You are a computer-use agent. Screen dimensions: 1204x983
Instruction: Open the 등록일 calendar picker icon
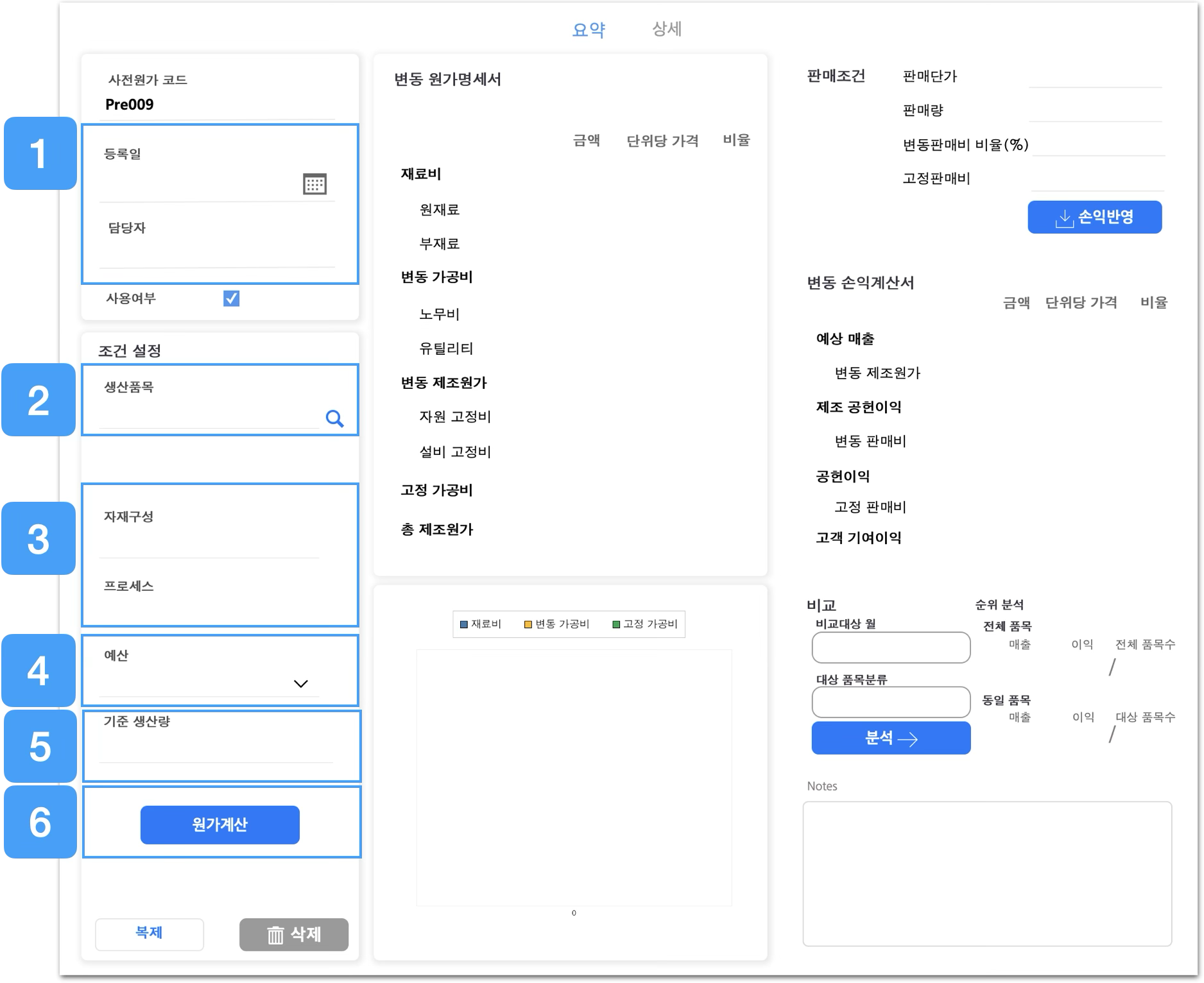click(314, 184)
